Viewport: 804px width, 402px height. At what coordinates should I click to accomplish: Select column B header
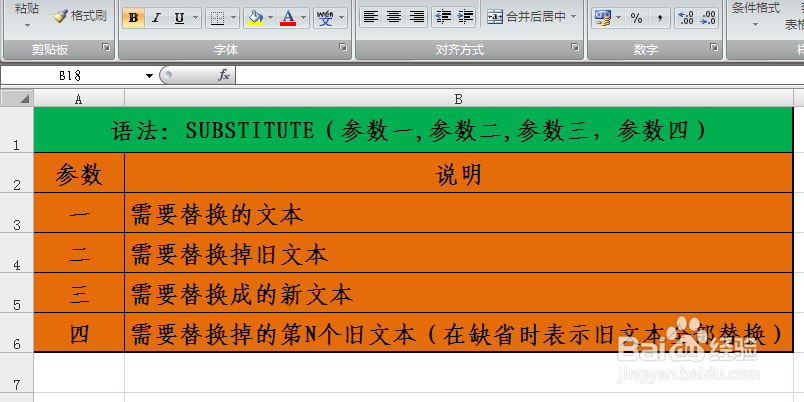tap(459, 99)
